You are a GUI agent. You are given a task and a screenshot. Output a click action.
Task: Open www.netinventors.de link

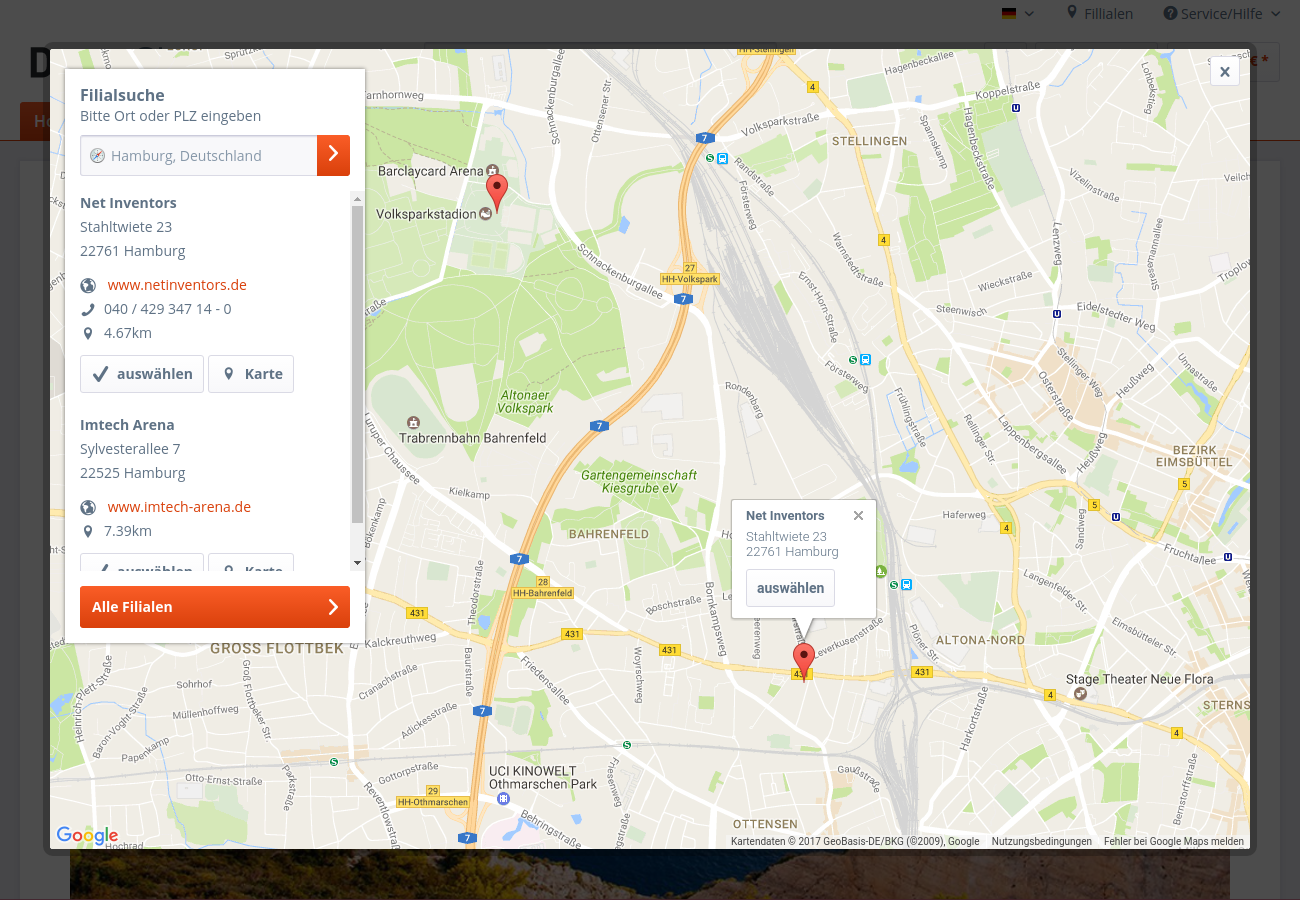tap(177, 285)
